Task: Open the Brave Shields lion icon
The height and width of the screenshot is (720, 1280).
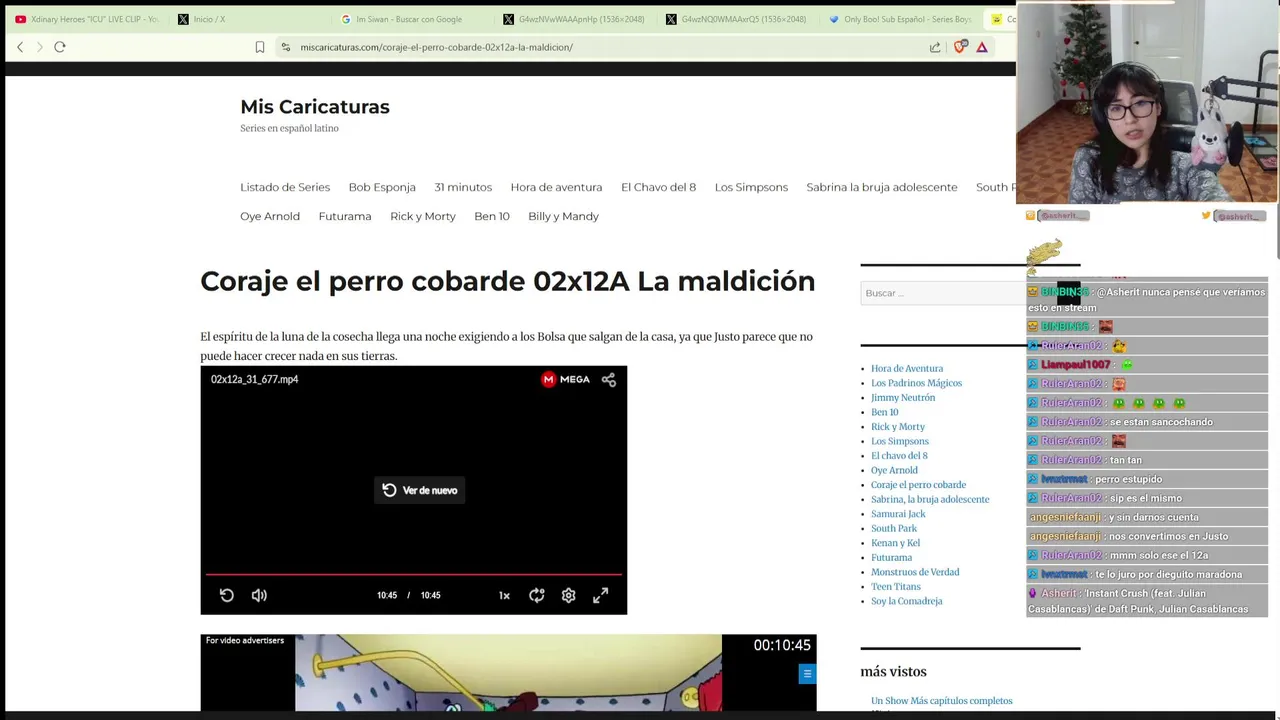Action: pos(960,47)
